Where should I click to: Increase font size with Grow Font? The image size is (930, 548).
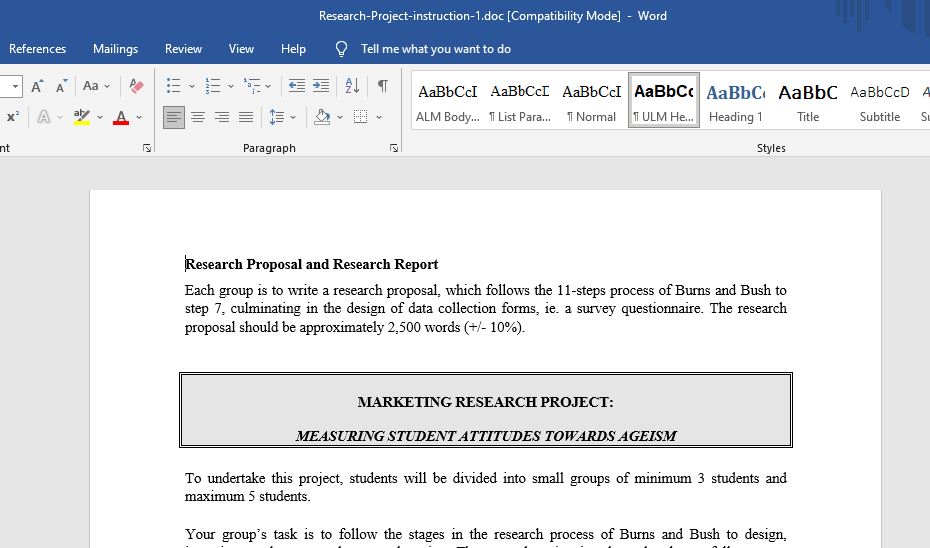tap(37, 86)
